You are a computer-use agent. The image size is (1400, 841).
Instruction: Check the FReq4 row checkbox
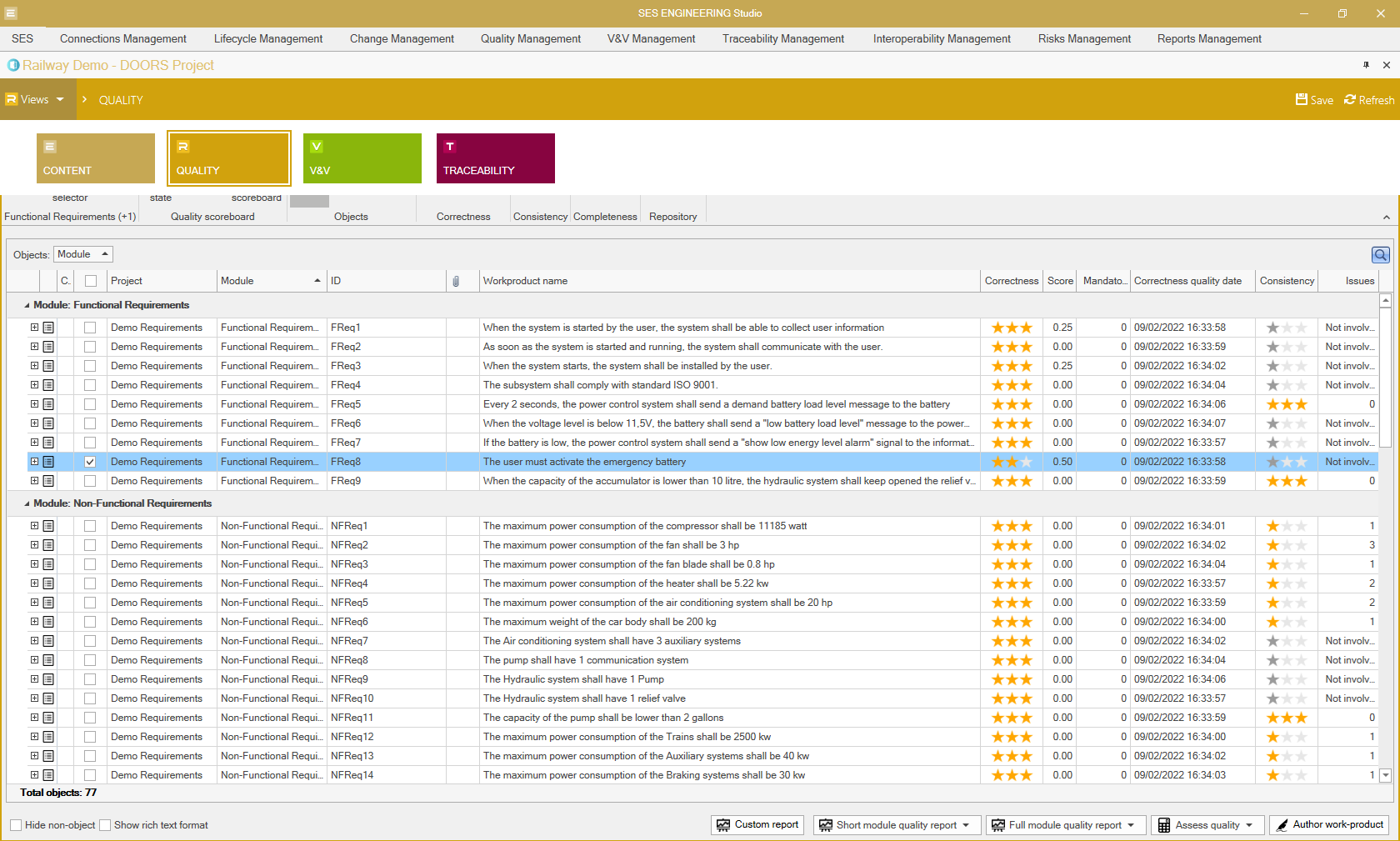[x=90, y=385]
